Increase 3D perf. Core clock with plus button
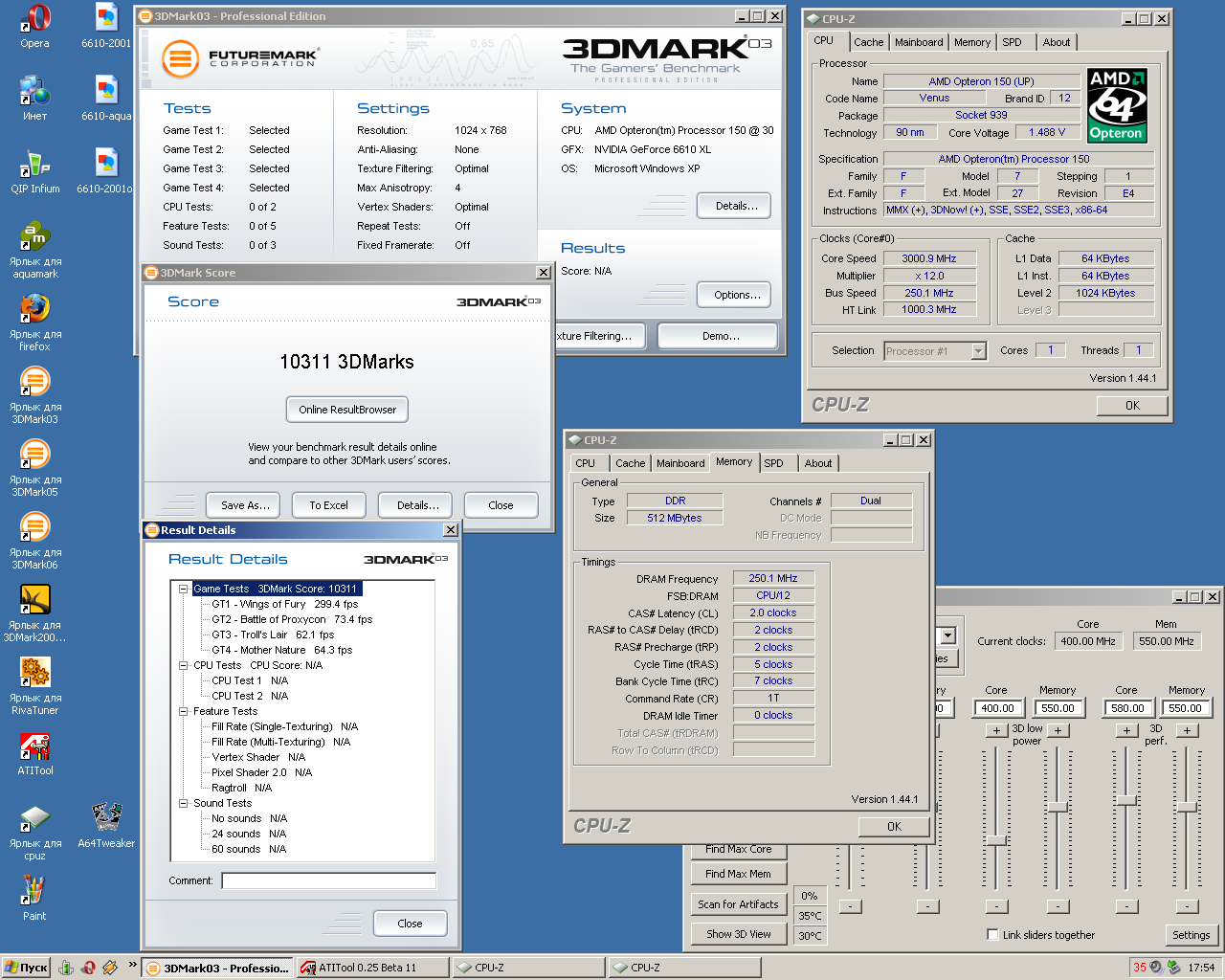This screenshot has width=1225, height=980. pyautogui.click(x=1126, y=730)
